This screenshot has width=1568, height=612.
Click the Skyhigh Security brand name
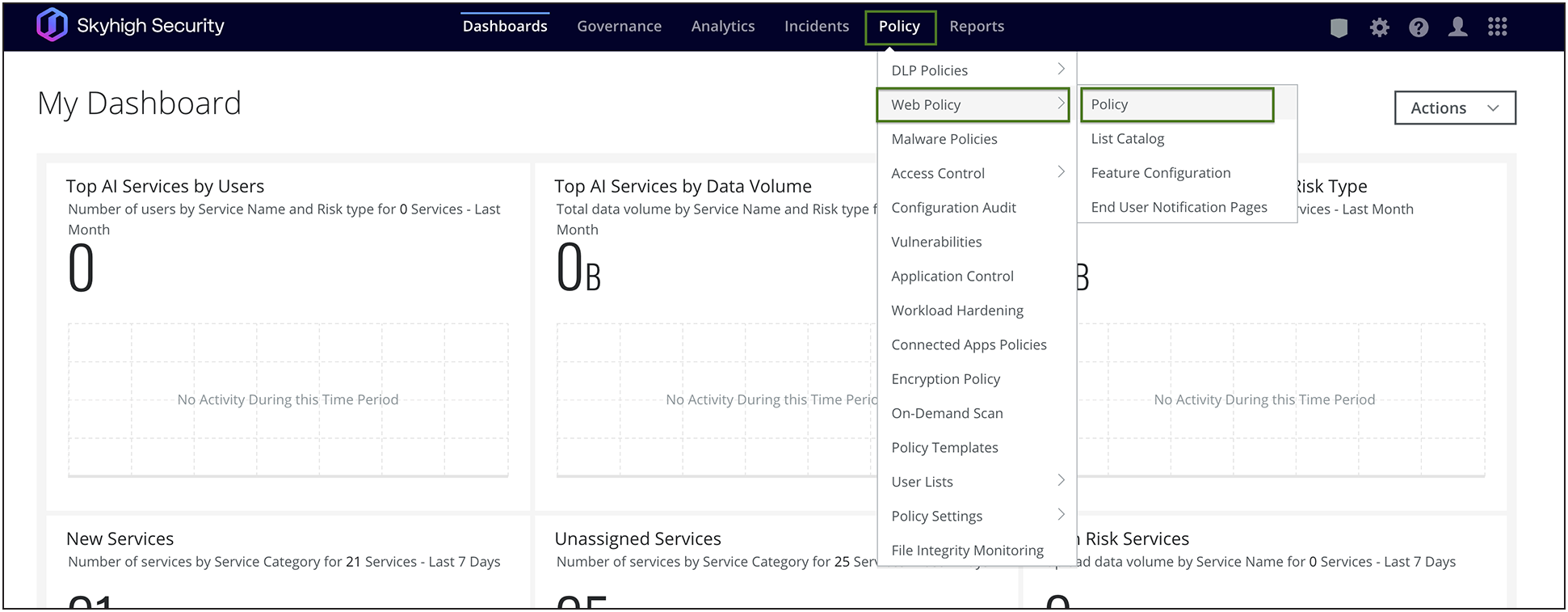pos(151,26)
